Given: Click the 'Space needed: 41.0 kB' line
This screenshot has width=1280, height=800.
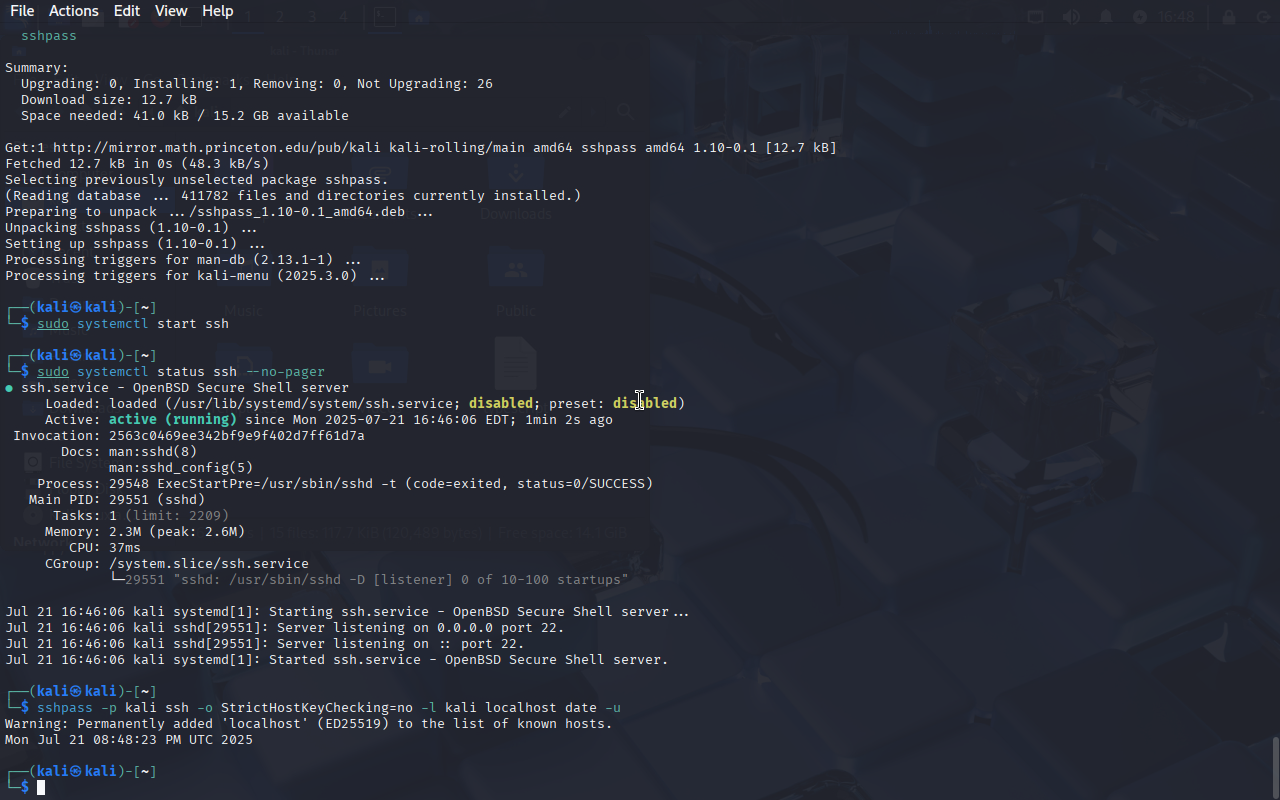Looking at the screenshot, I should click(185, 116).
